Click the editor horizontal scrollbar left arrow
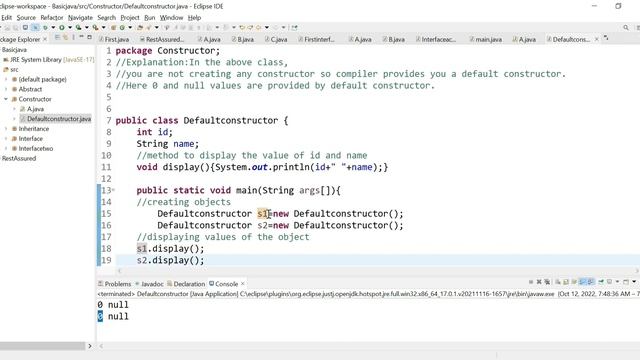Screen dimensions: 640x360 pyautogui.click(x=119, y=271)
